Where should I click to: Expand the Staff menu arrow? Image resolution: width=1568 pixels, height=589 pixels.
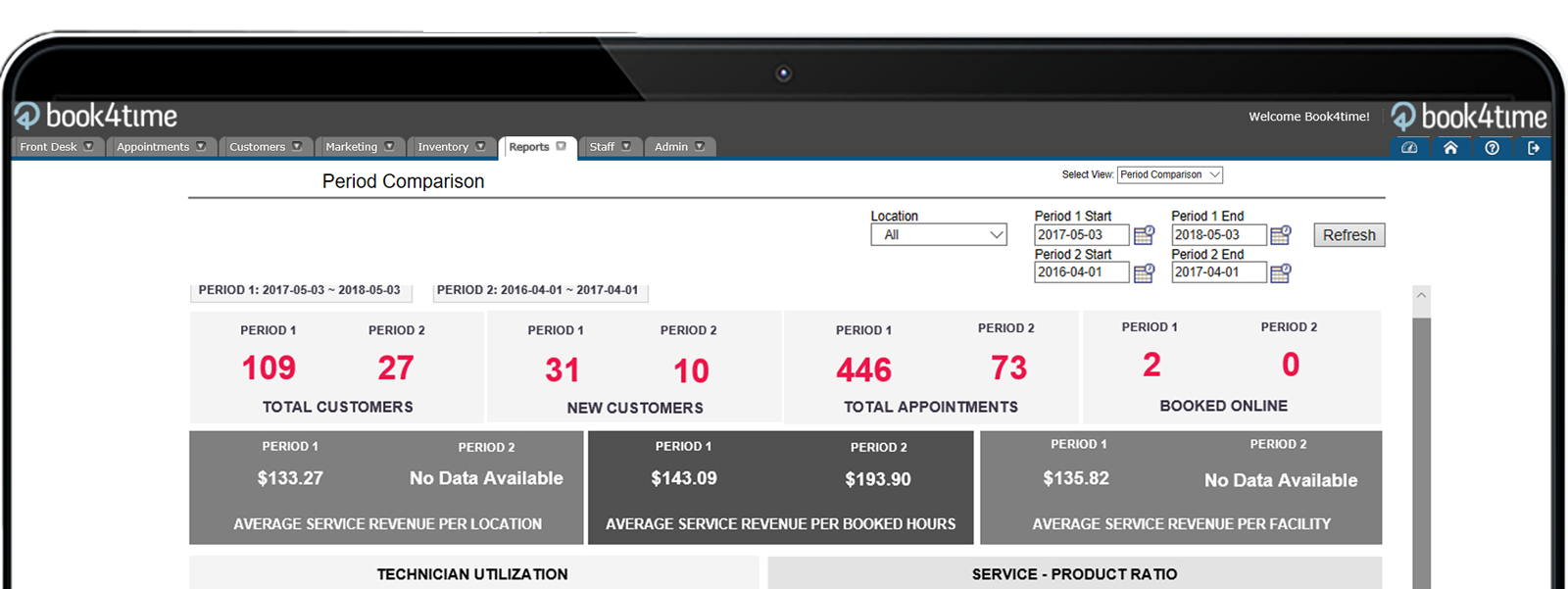(626, 146)
